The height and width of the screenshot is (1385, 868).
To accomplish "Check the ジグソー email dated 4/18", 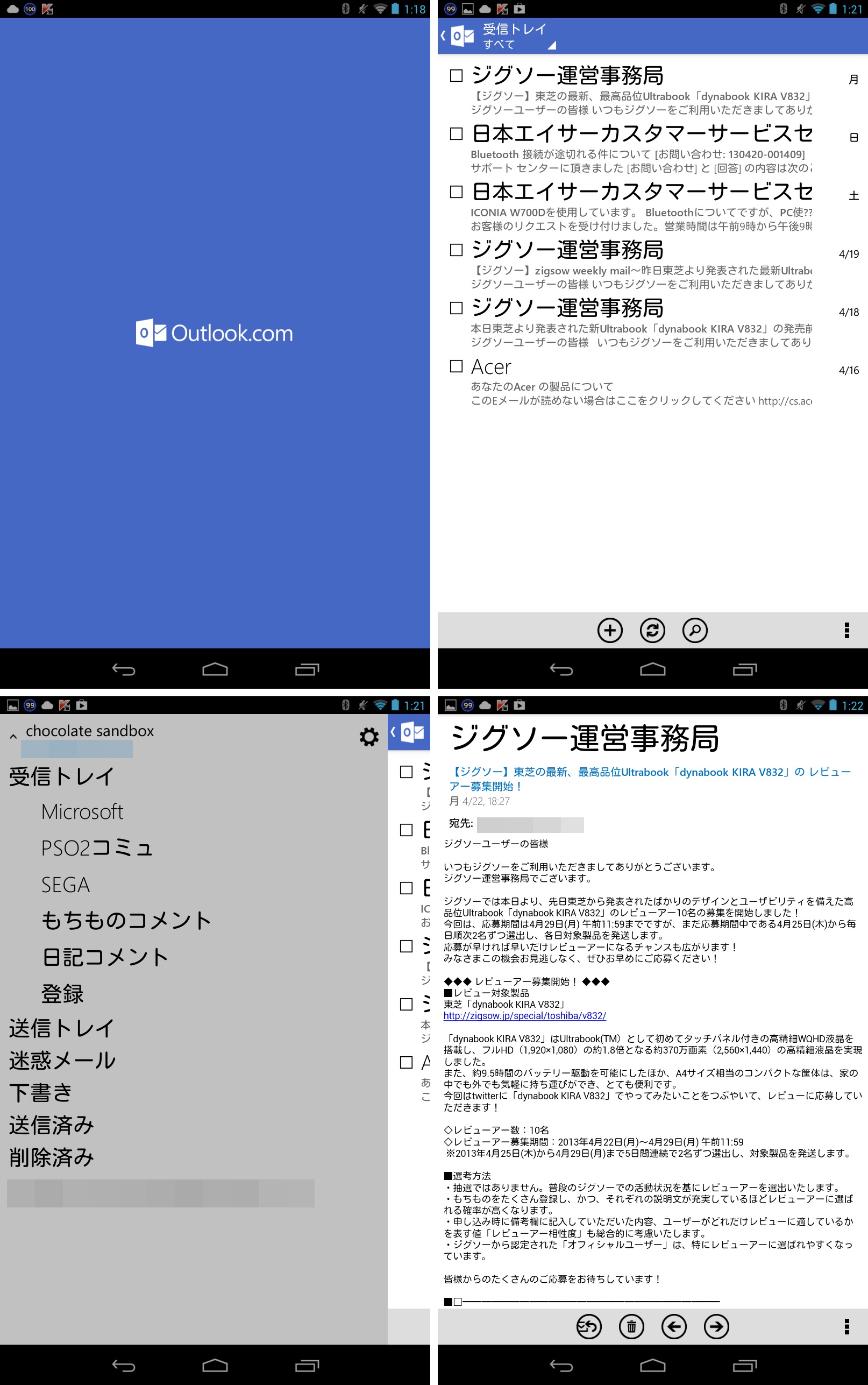I will coord(457,308).
